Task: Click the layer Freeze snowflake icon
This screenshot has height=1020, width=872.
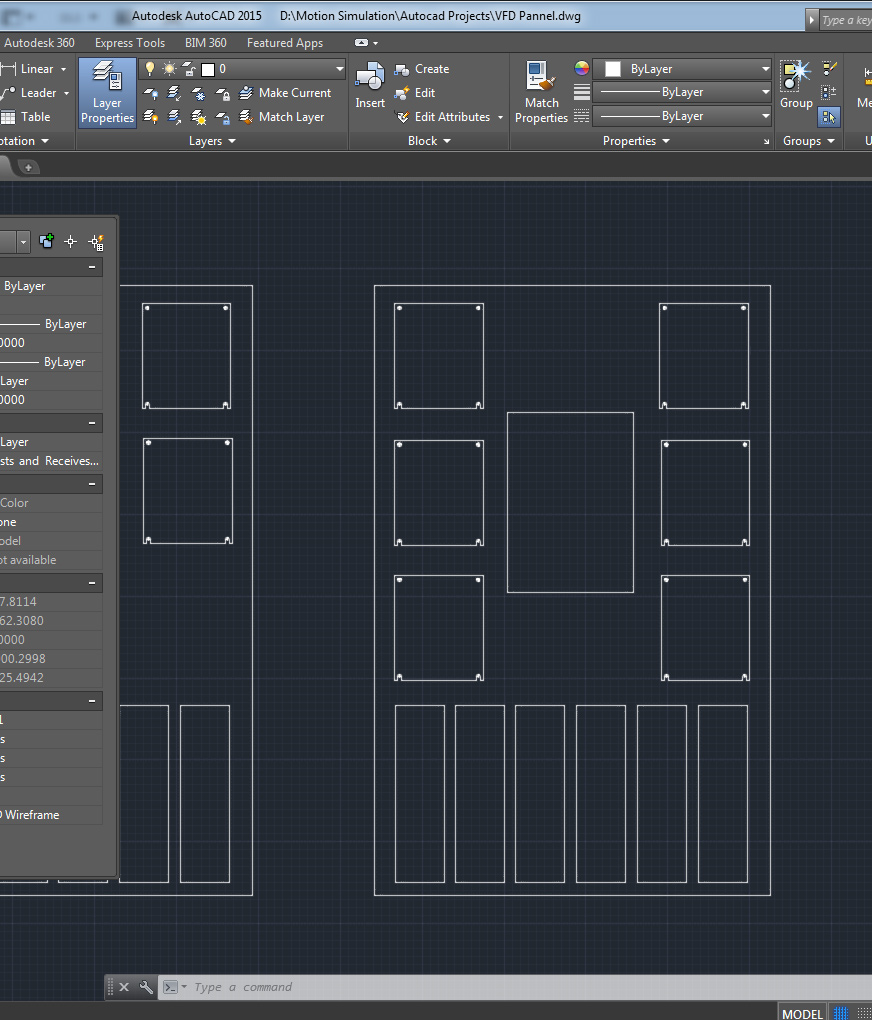Action: (198, 94)
